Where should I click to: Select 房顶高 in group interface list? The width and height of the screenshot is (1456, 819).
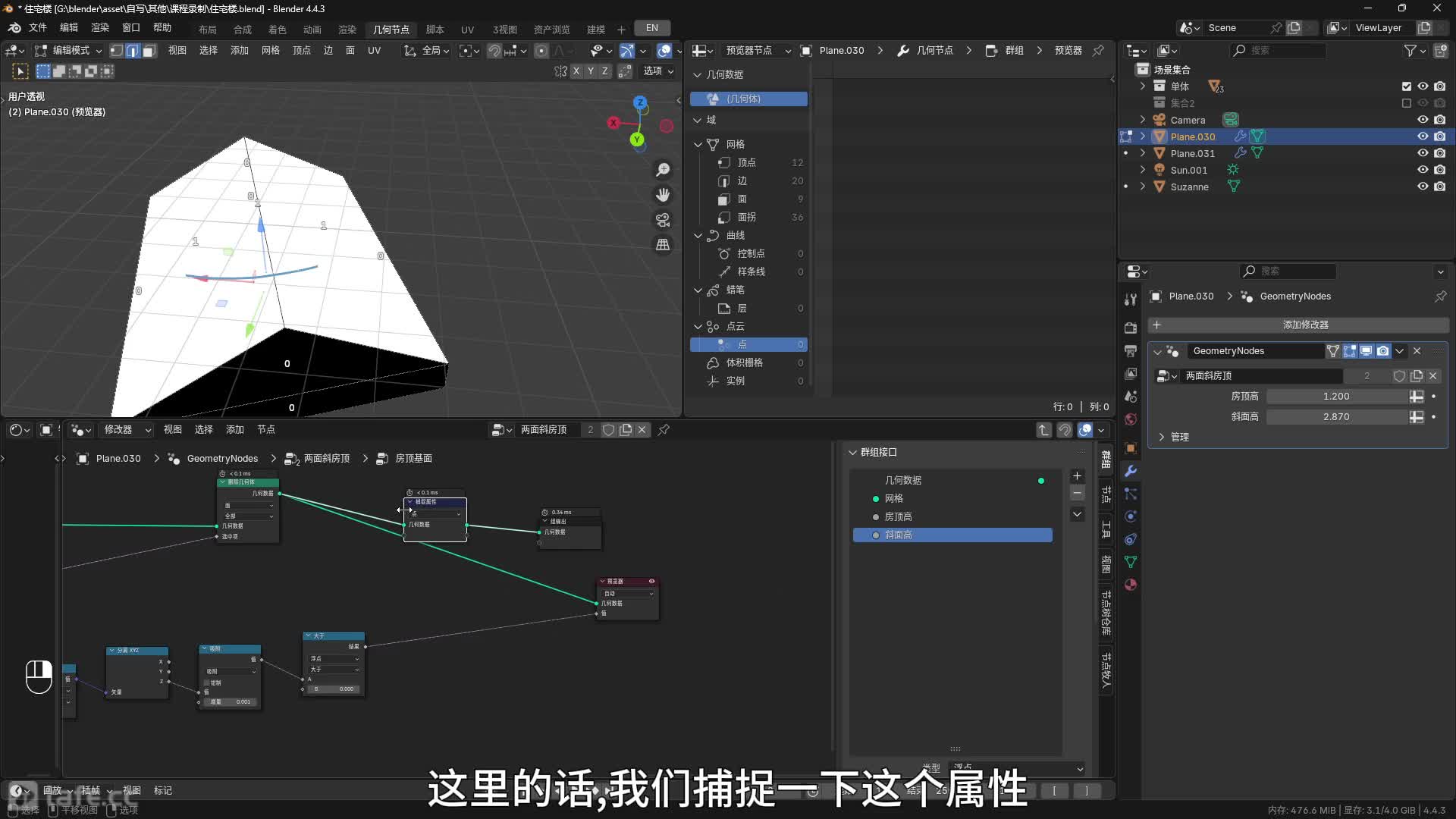[952, 517]
